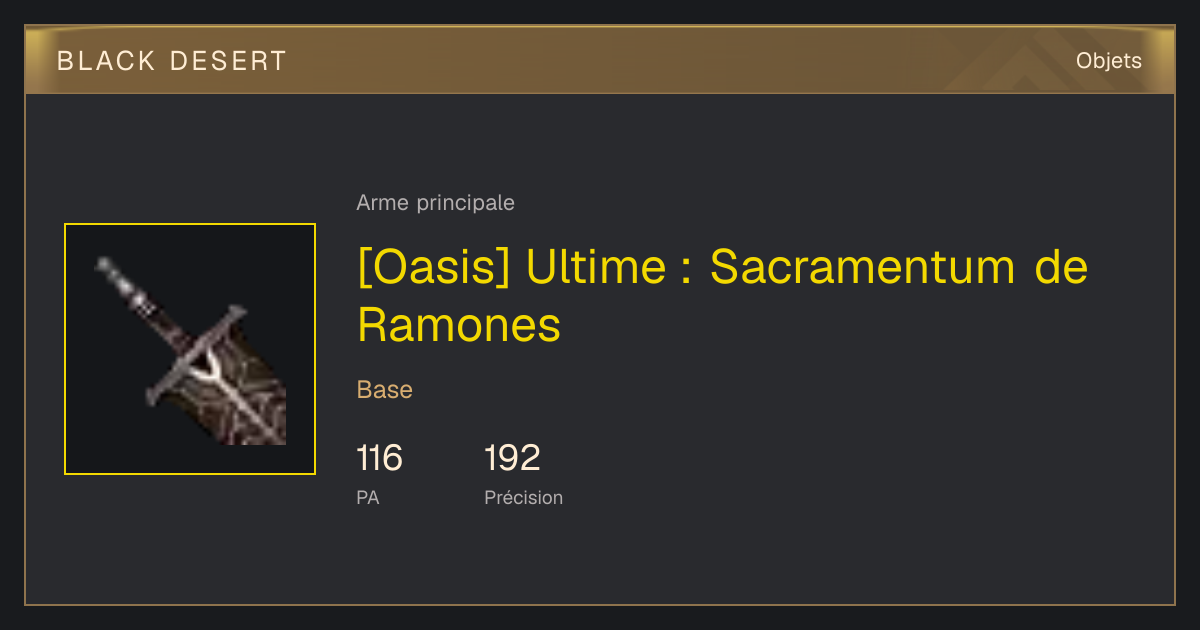Click the word Ultime in the title
The height and width of the screenshot is (630, 1200).
pyautogui.click(x=596, y=267)
